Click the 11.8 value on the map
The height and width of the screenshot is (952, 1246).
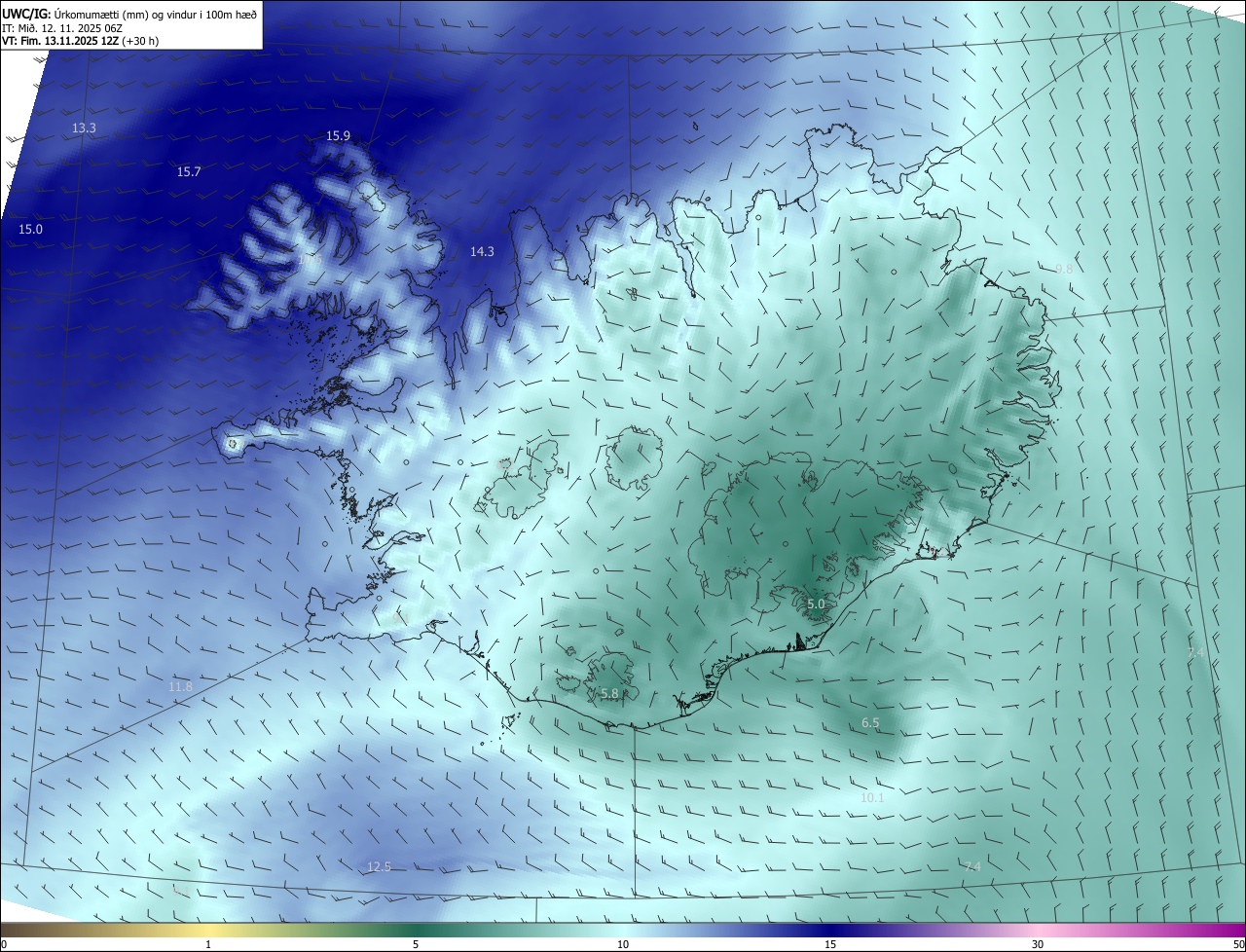pos(180,687)
